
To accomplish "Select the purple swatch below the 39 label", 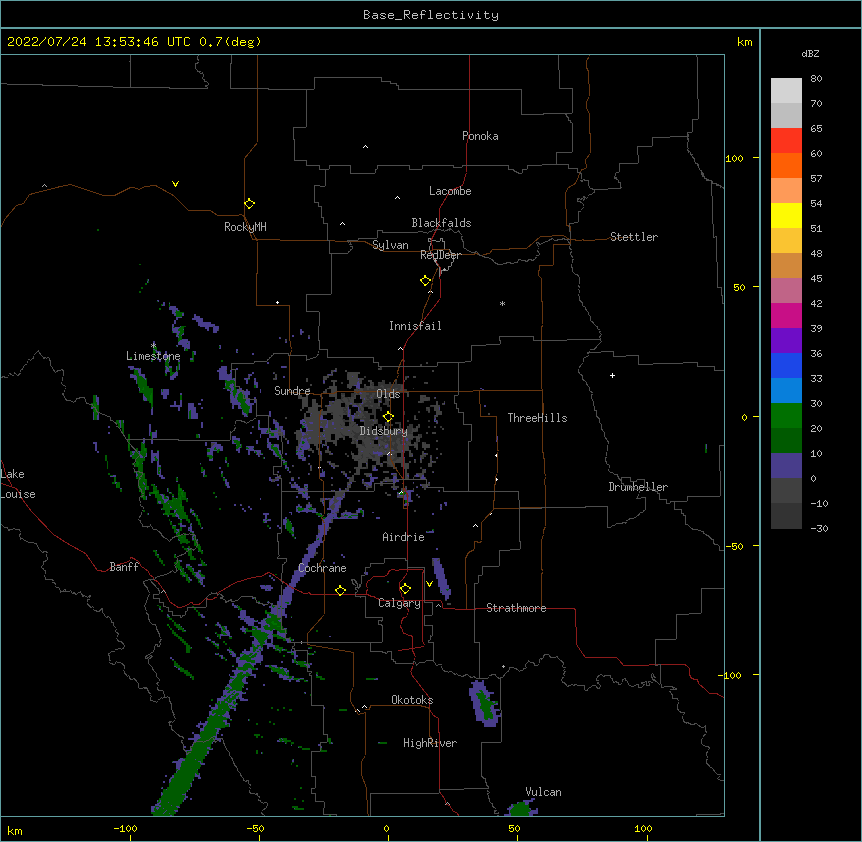I will pos(786,341).
